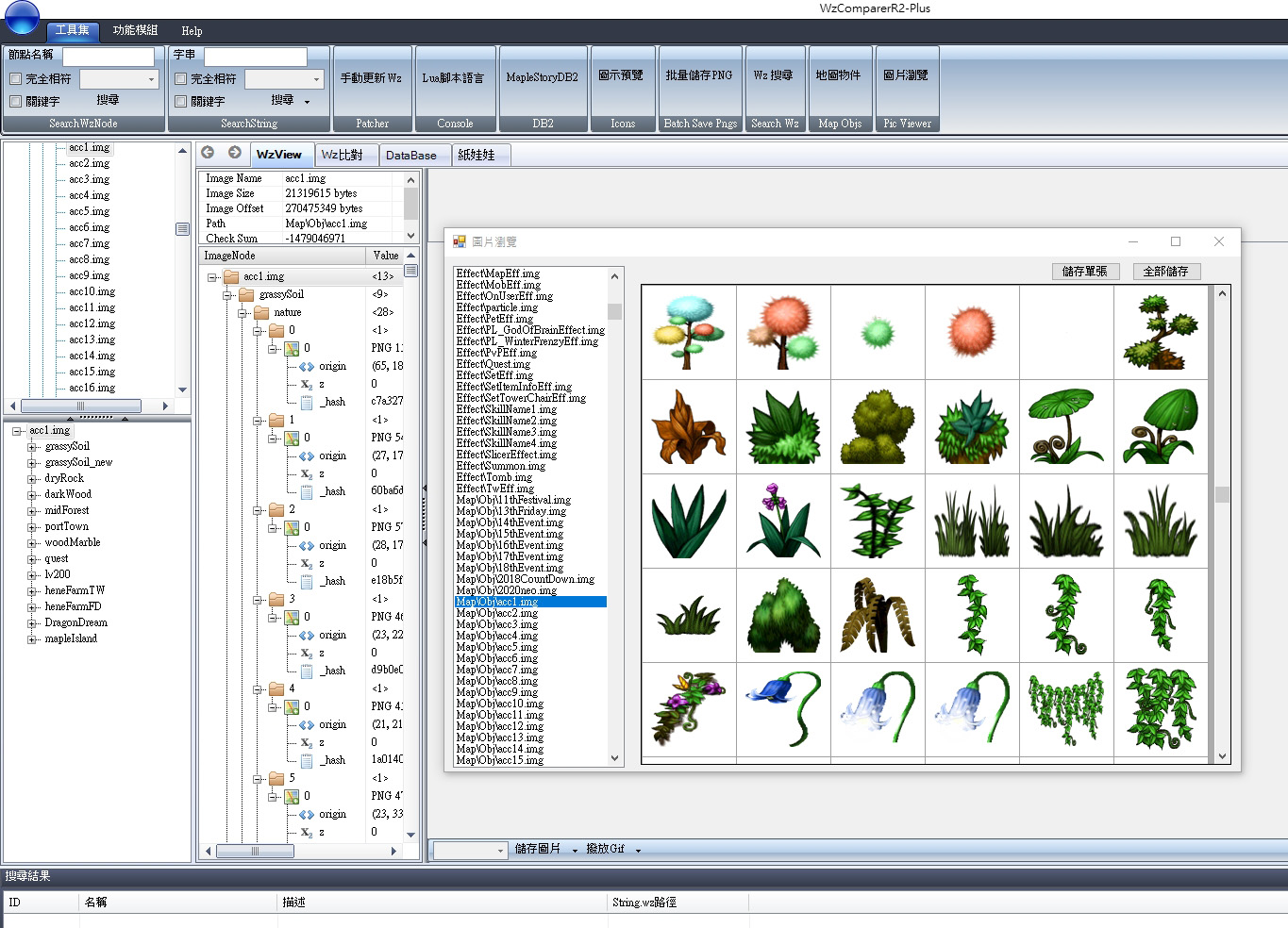This screenshot has width=1288, height=928.
Task: Click the _hash string icon under node 3
Action: (307, 671)
